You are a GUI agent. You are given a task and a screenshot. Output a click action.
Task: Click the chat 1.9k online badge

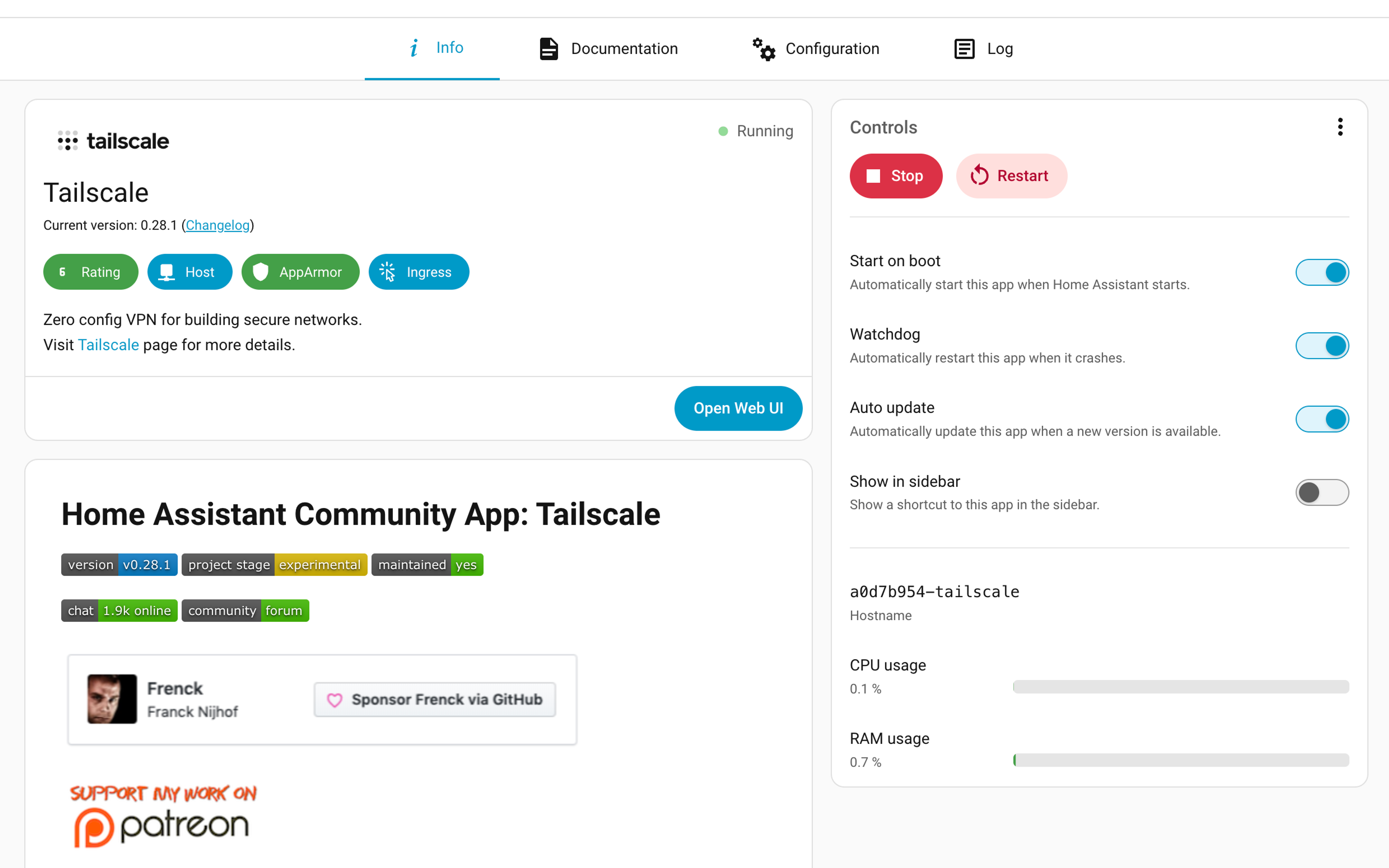[119, 611]
